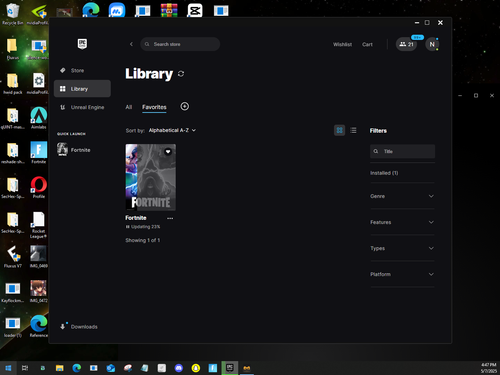The image size is (500, 375).
Task: Click Epic Games Launcher taskbar icon
Action: click(x=230, y=368)
